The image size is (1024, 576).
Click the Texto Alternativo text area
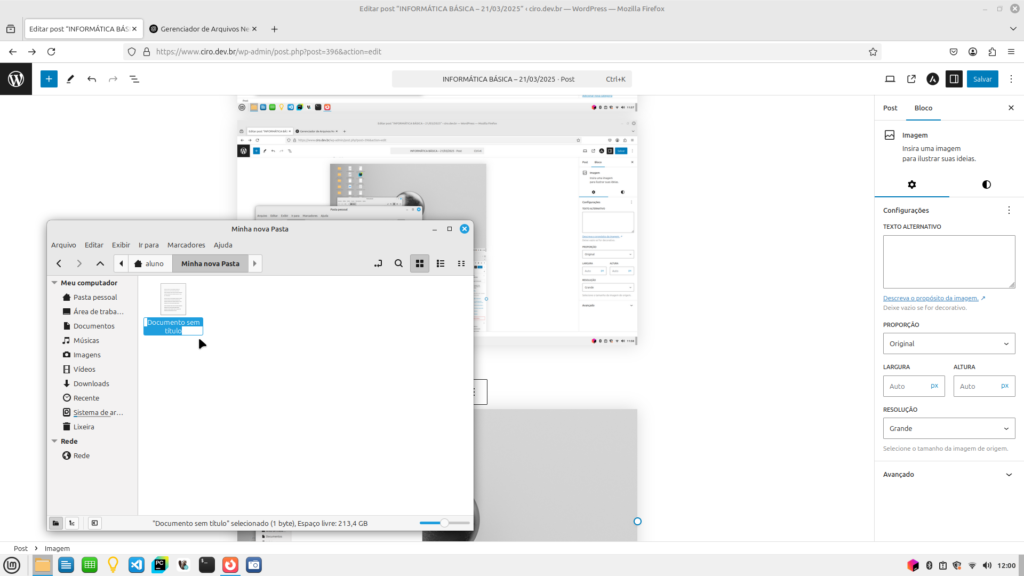click(x=949, y=262)
